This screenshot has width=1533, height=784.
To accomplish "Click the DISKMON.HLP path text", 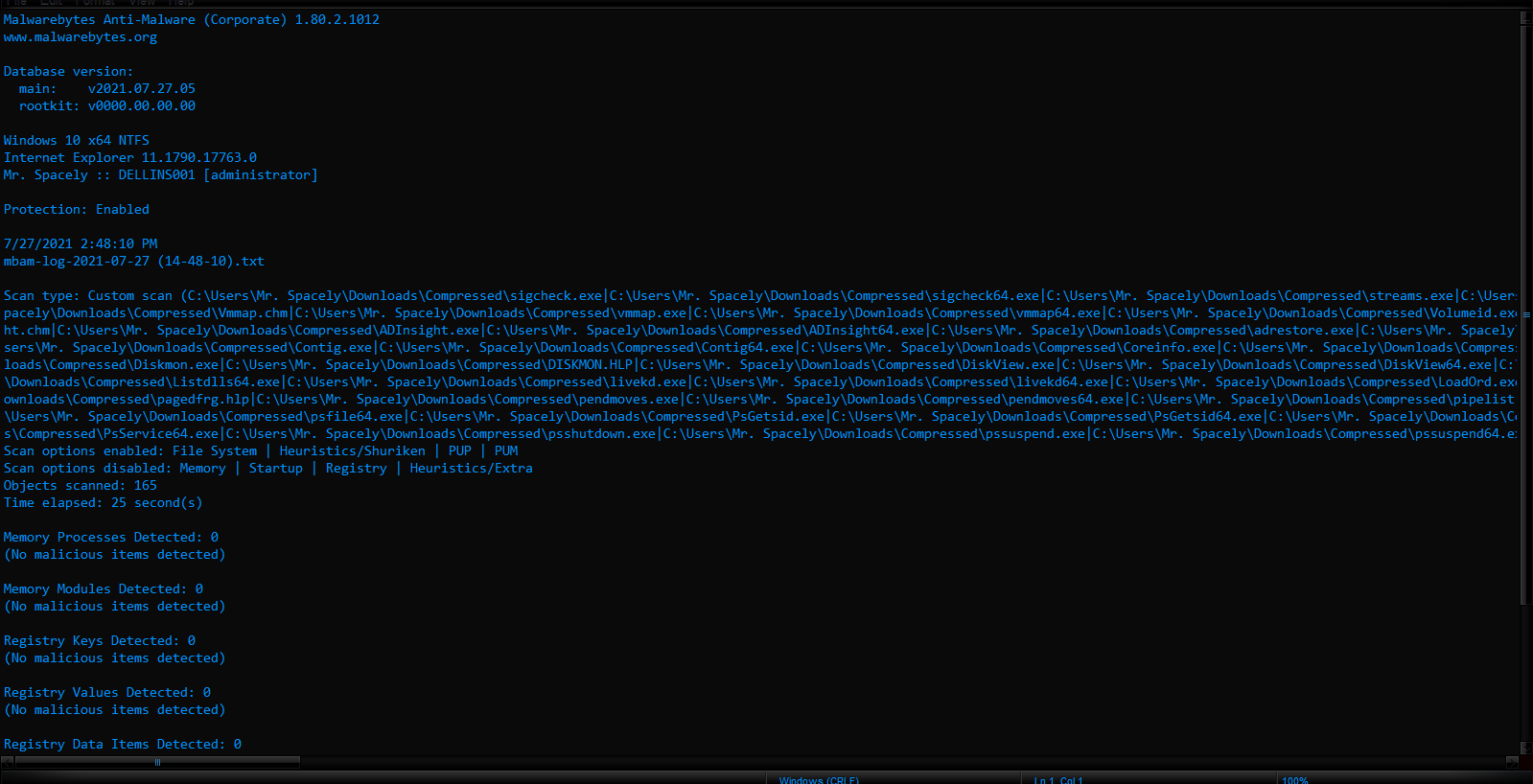I will [x=430, y=364].
